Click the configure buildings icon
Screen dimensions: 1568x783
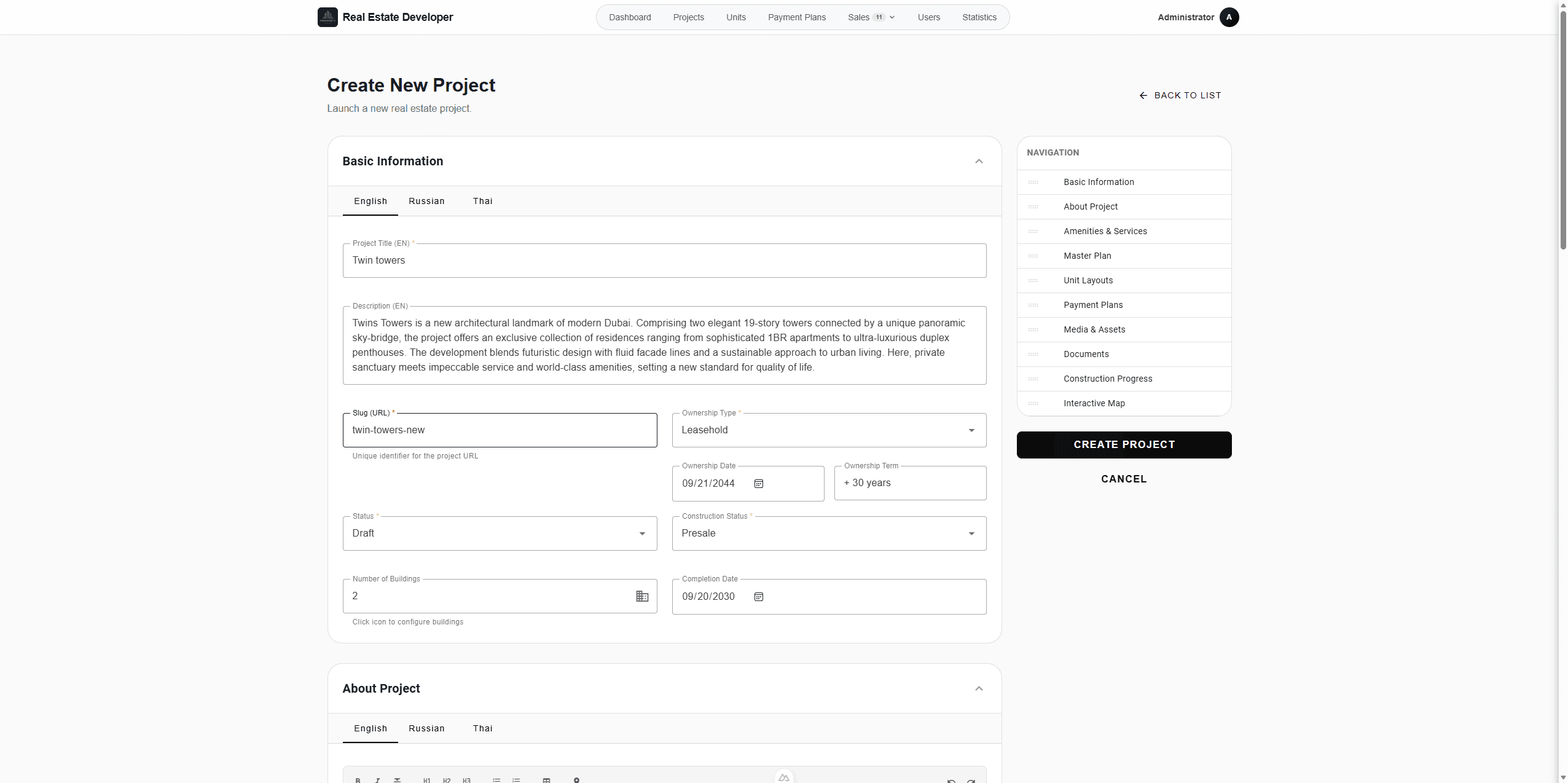pos(642,596)
